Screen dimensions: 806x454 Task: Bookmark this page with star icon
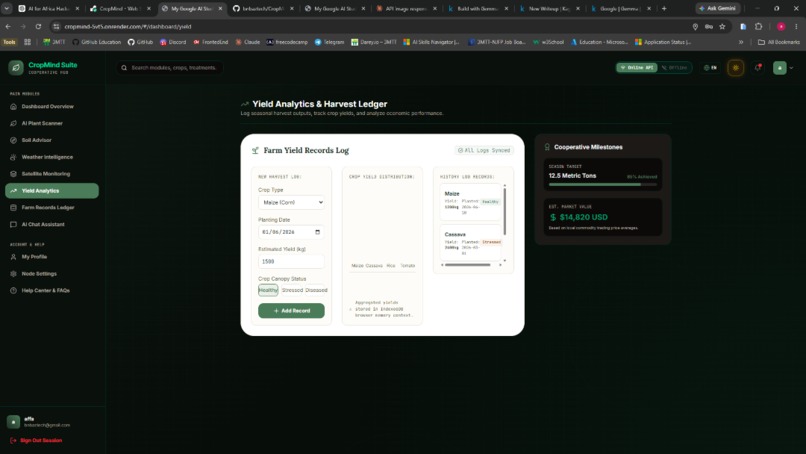coord(722,26)
